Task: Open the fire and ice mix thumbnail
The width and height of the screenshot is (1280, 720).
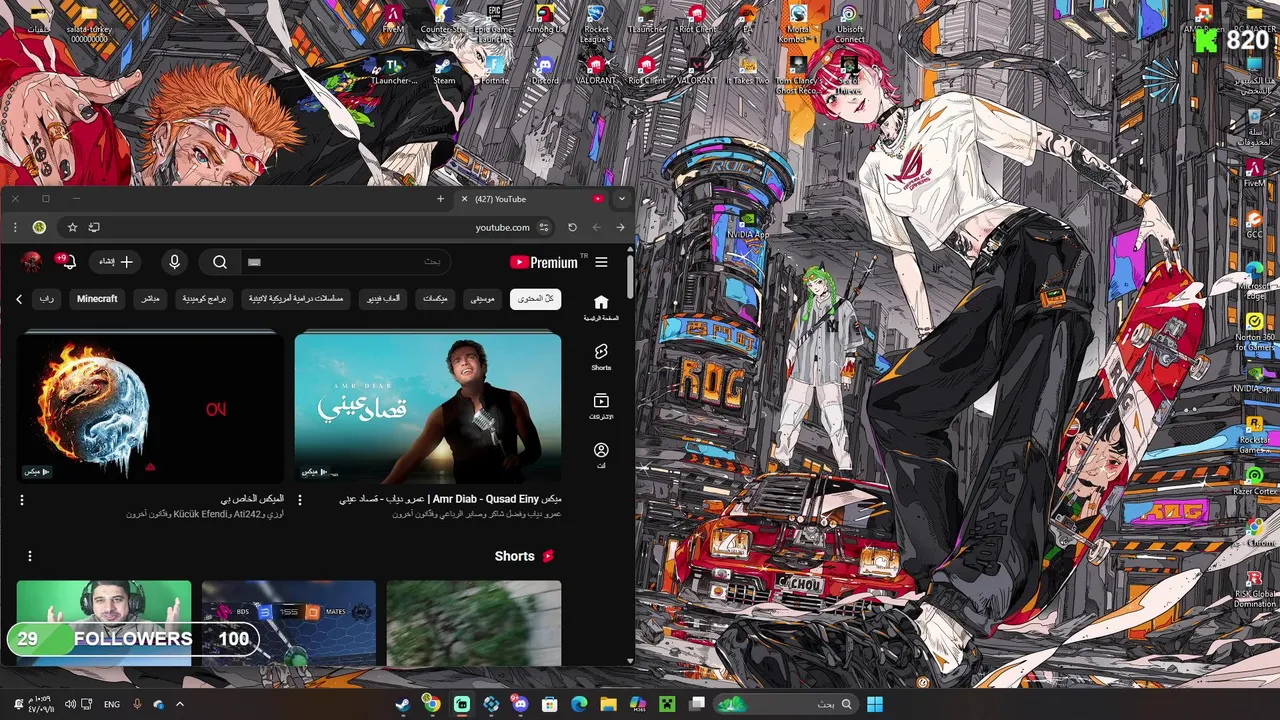Action: point(150,409)
